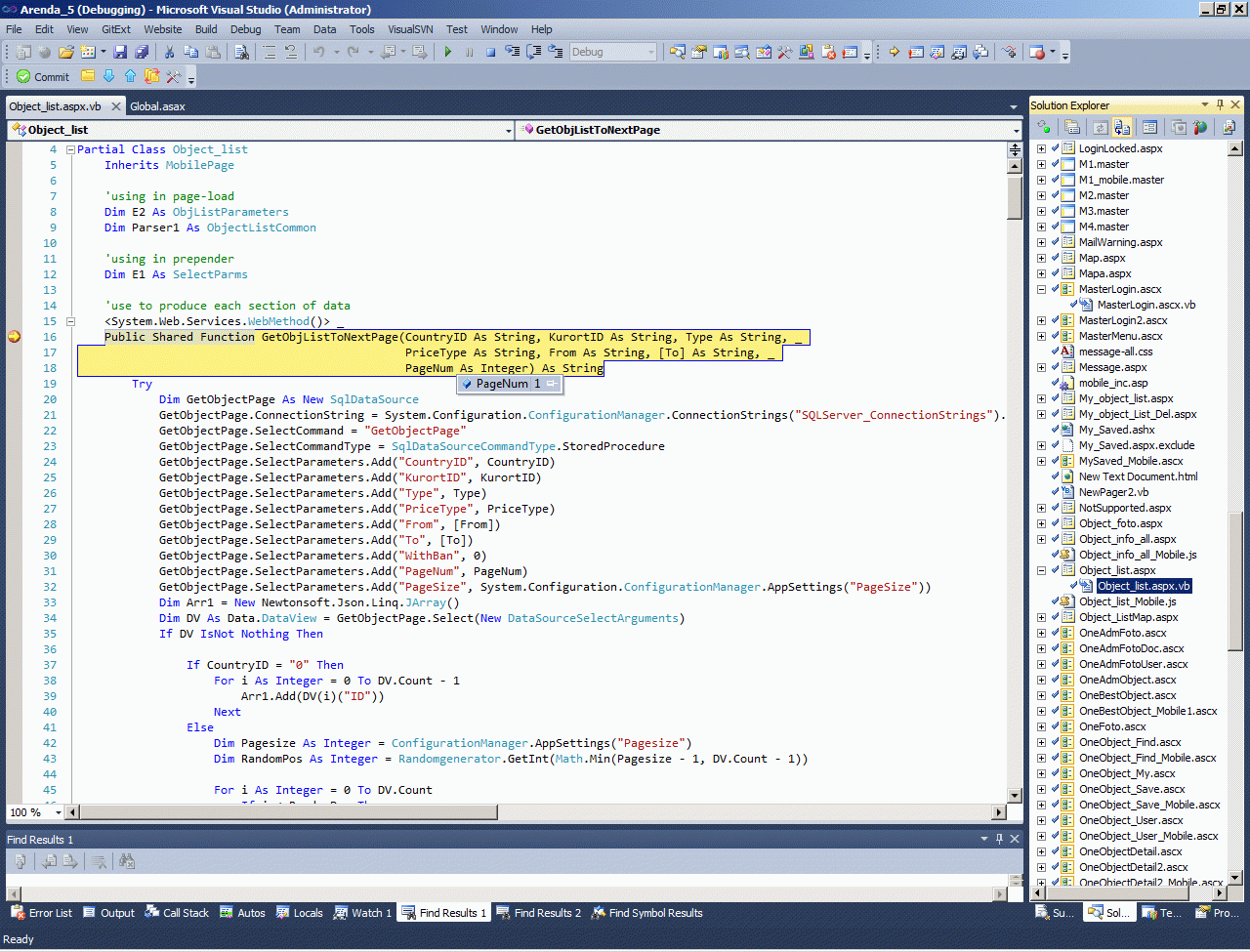Click the Undo arrow icon
1250x952 pixels.
[319, 52]
